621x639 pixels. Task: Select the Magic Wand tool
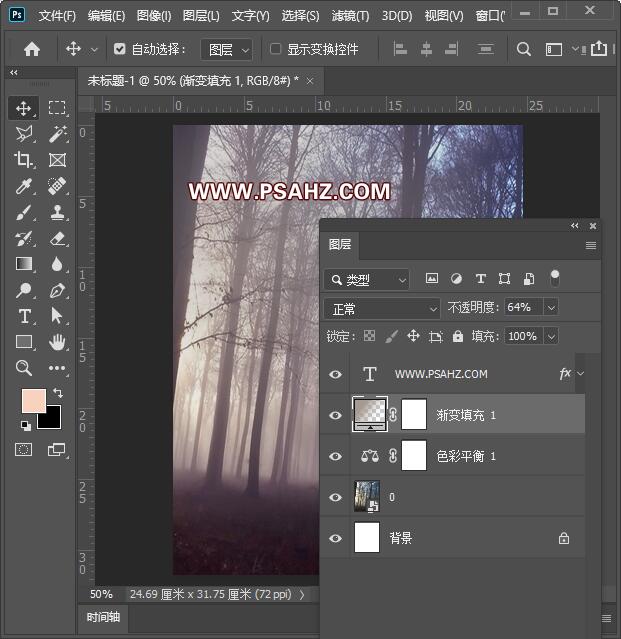57,134
